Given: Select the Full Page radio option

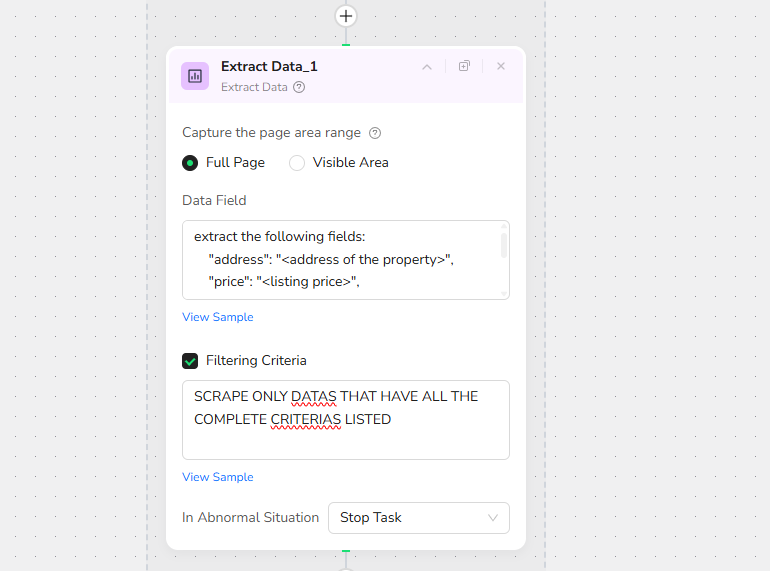Looking at the screenshot, I should pos(190,163).
